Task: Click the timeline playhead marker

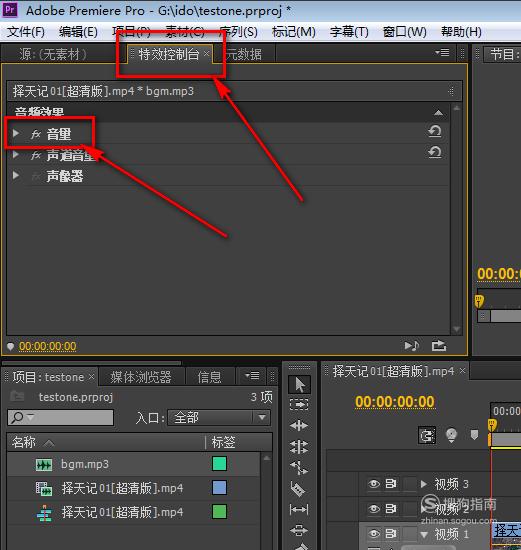Action: pos(492,425)
